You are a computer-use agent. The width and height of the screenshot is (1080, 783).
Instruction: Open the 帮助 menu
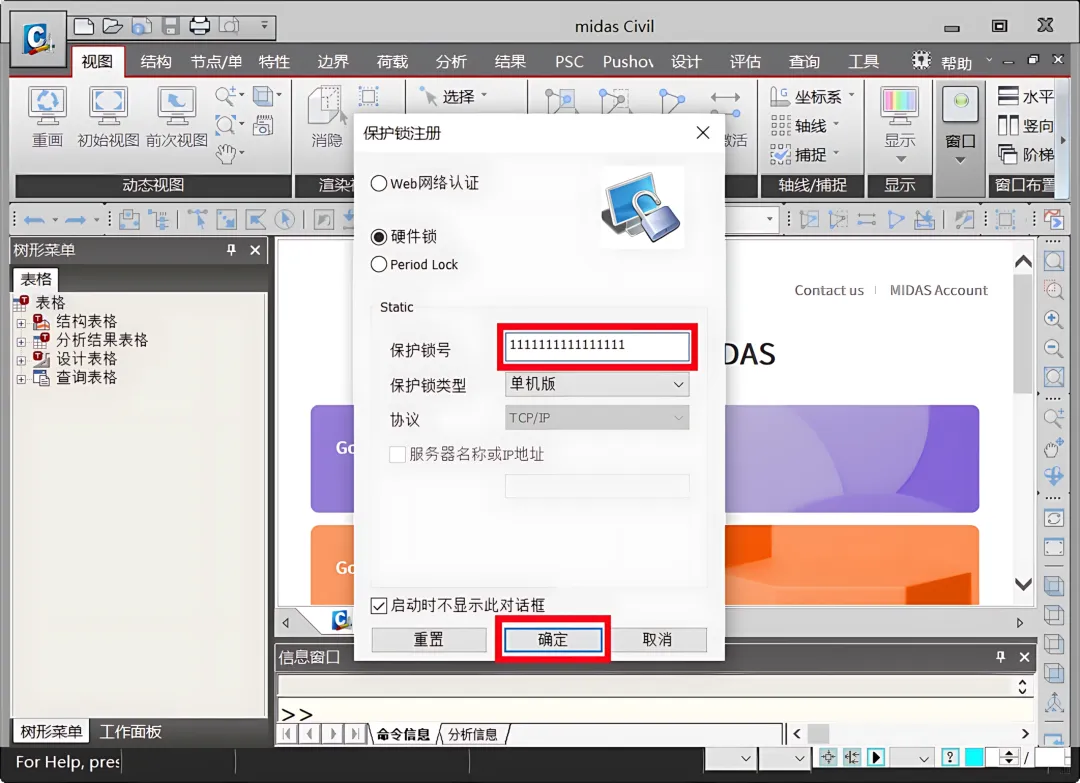pyautogui.click(x=956, y=63)
